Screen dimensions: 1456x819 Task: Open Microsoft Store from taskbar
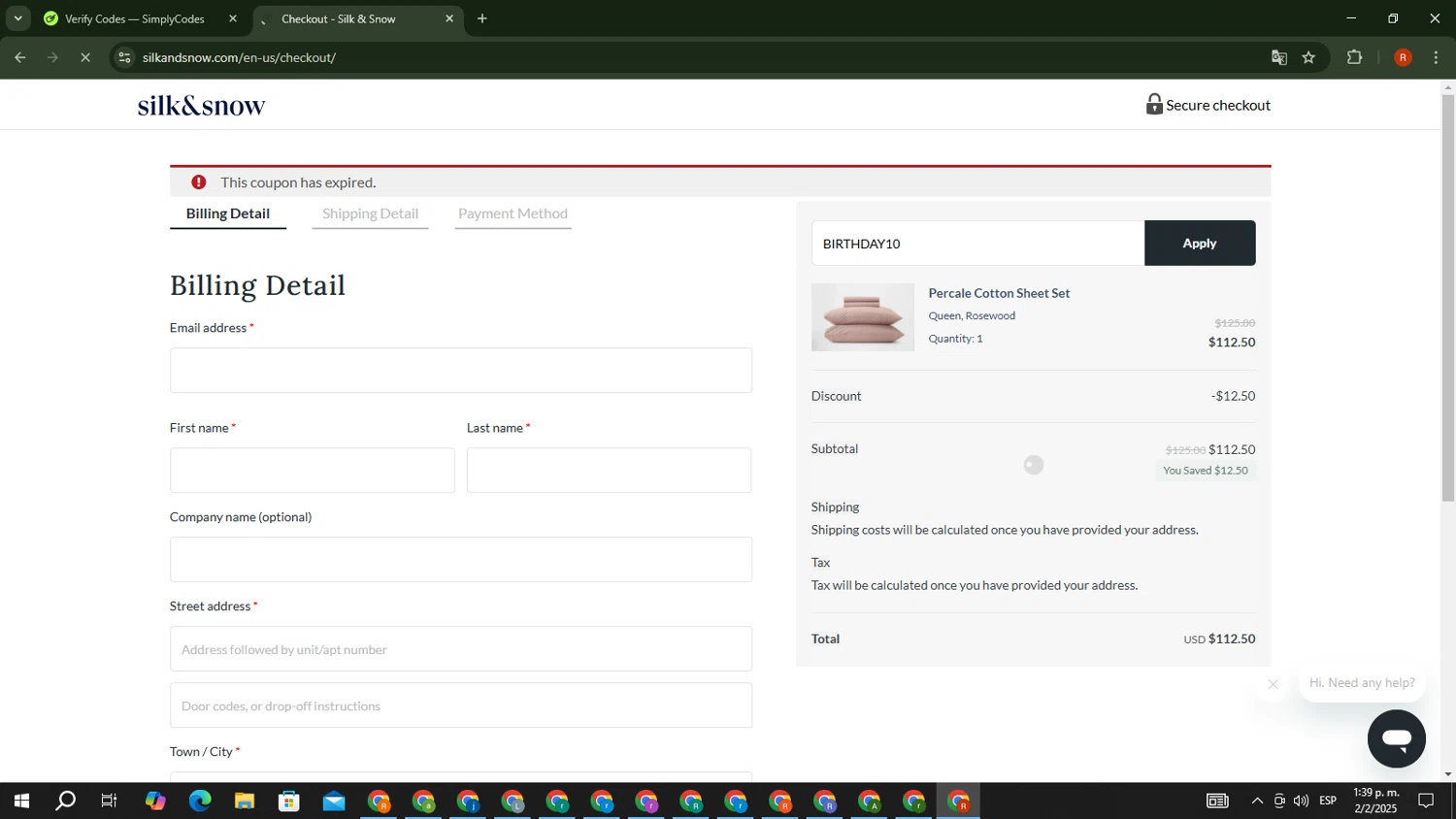coord(289,802)
